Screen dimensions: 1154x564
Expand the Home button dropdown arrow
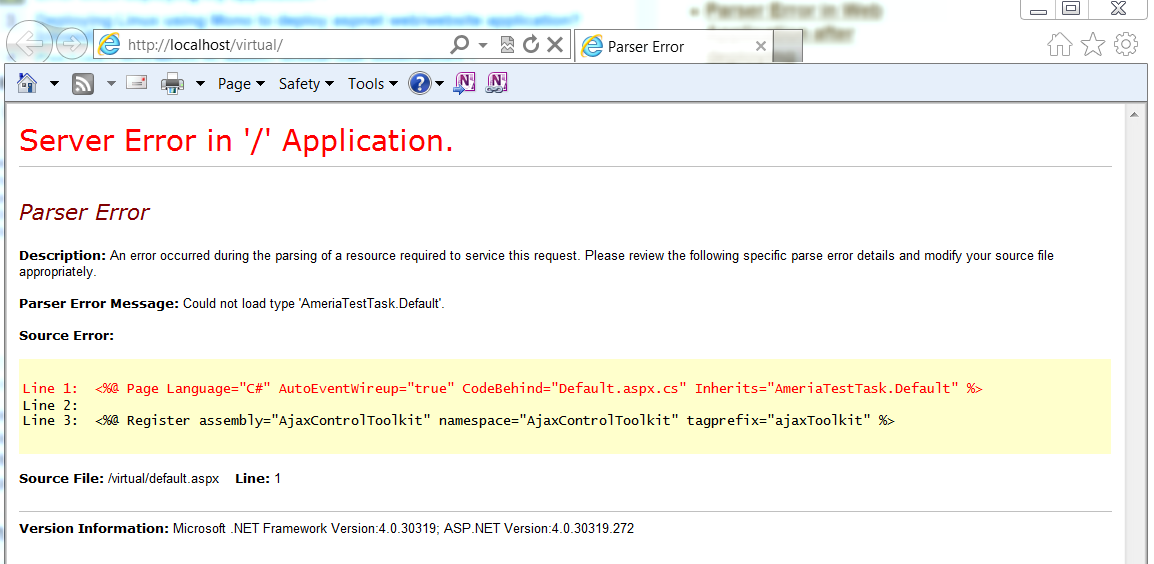54,84
